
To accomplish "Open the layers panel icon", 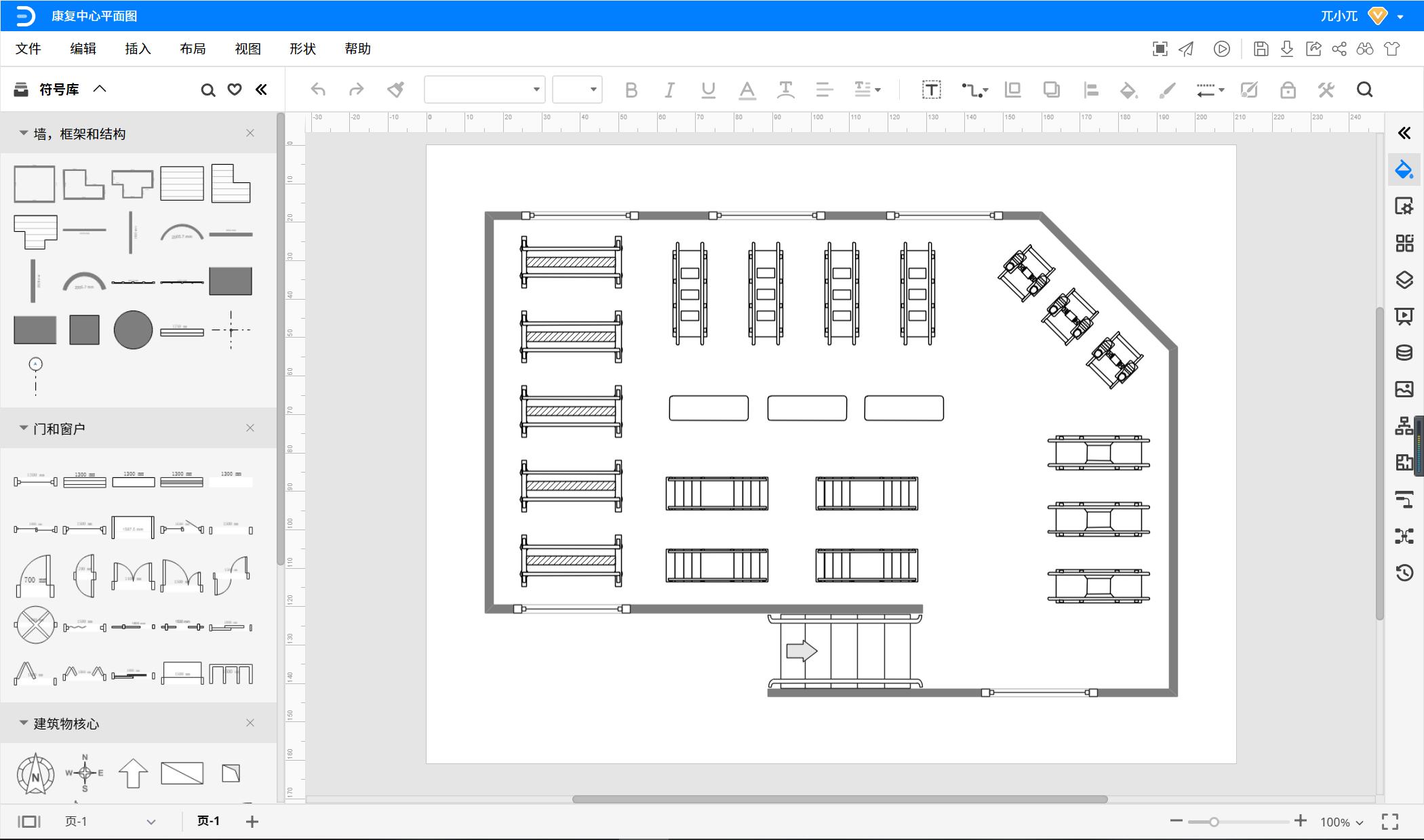I will (1404, 279).
